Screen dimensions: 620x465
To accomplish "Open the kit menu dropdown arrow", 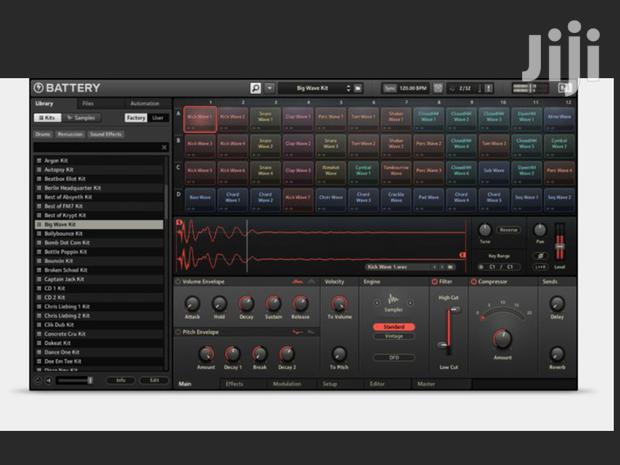I will pyautogui.click(x=270, y=88).
